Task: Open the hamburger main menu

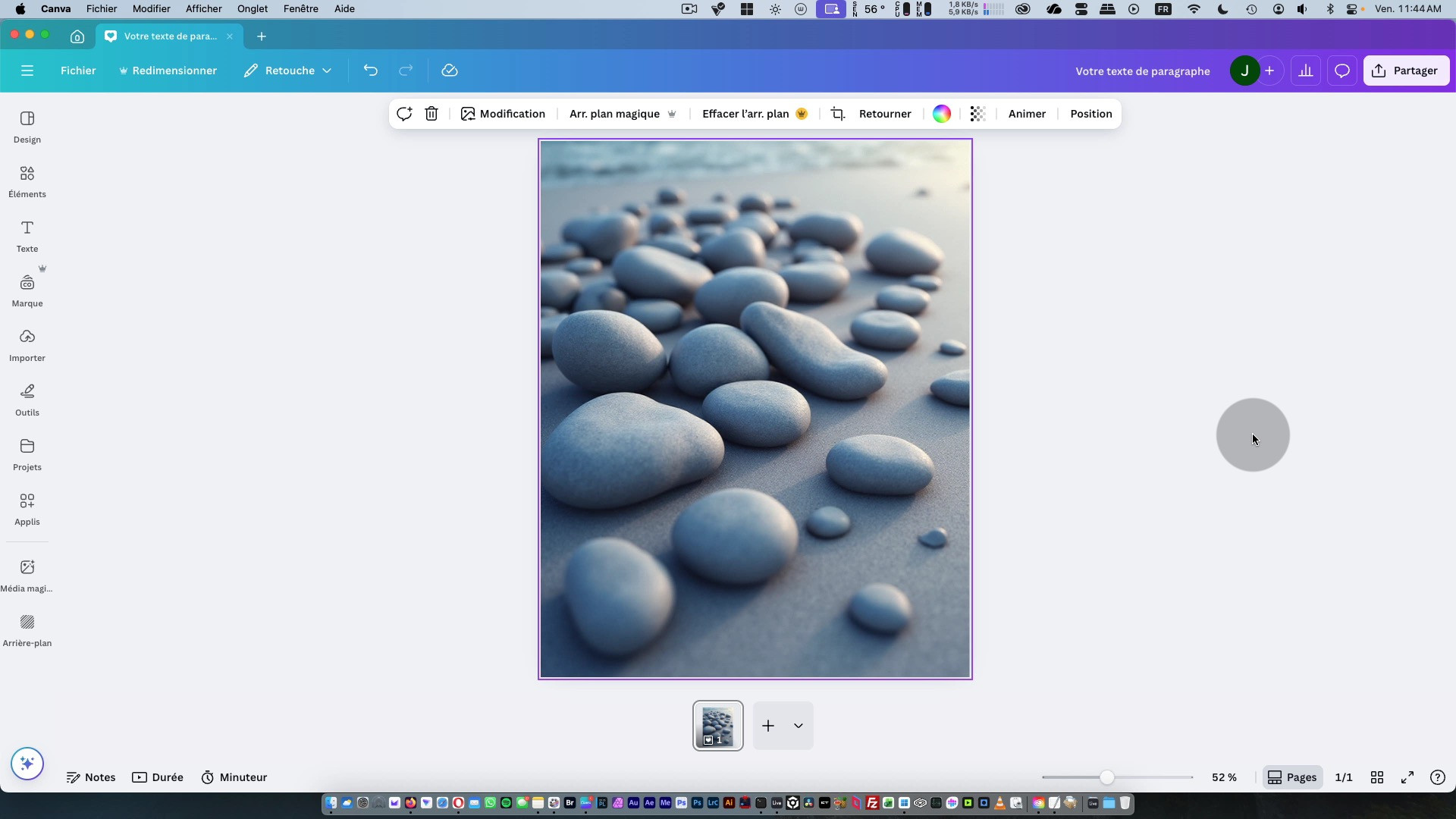Action: tap(27, 71)
